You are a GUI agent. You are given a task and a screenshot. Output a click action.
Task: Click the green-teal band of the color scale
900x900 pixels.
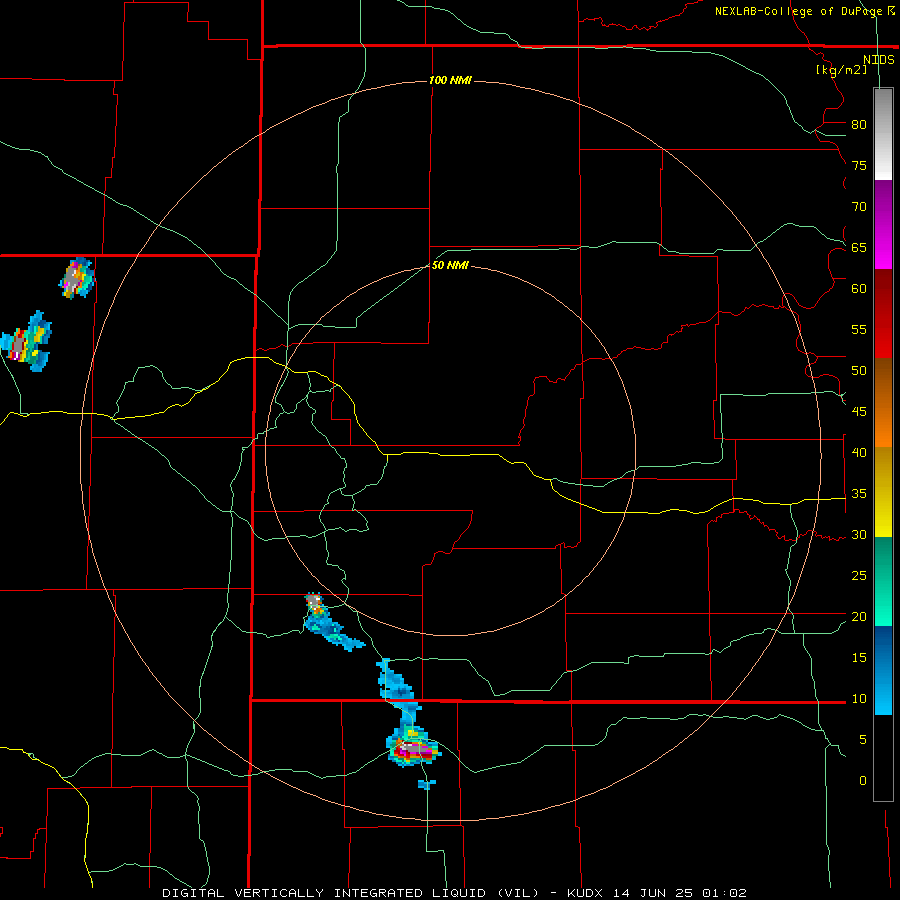(883, 581)
